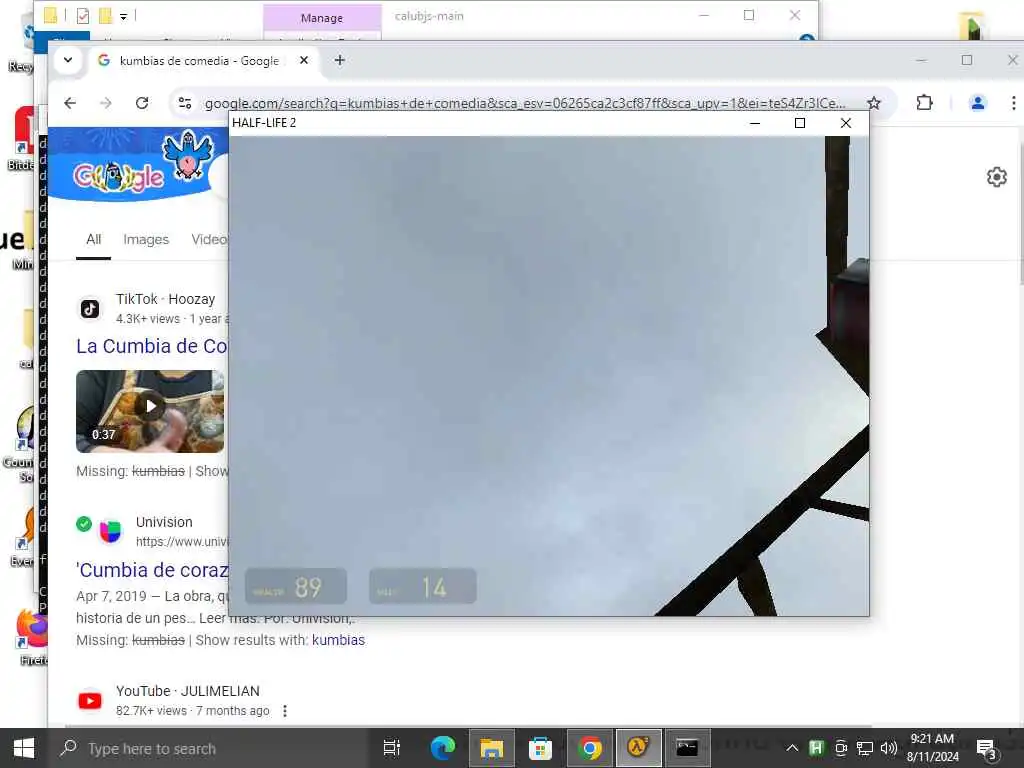Expand Chrome tab search dropdown

point(68,60)
